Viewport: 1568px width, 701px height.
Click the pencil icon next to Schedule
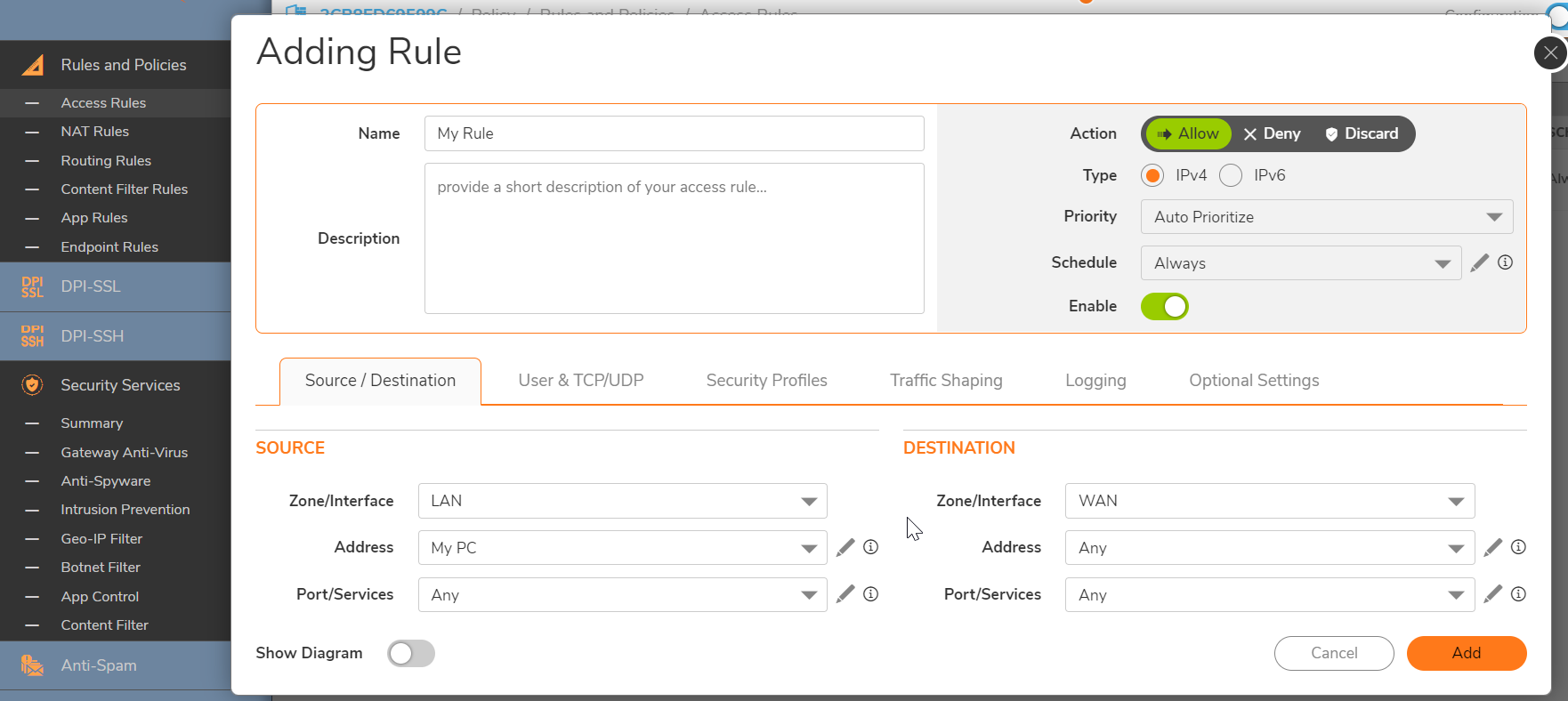[x=1479, y=262]
